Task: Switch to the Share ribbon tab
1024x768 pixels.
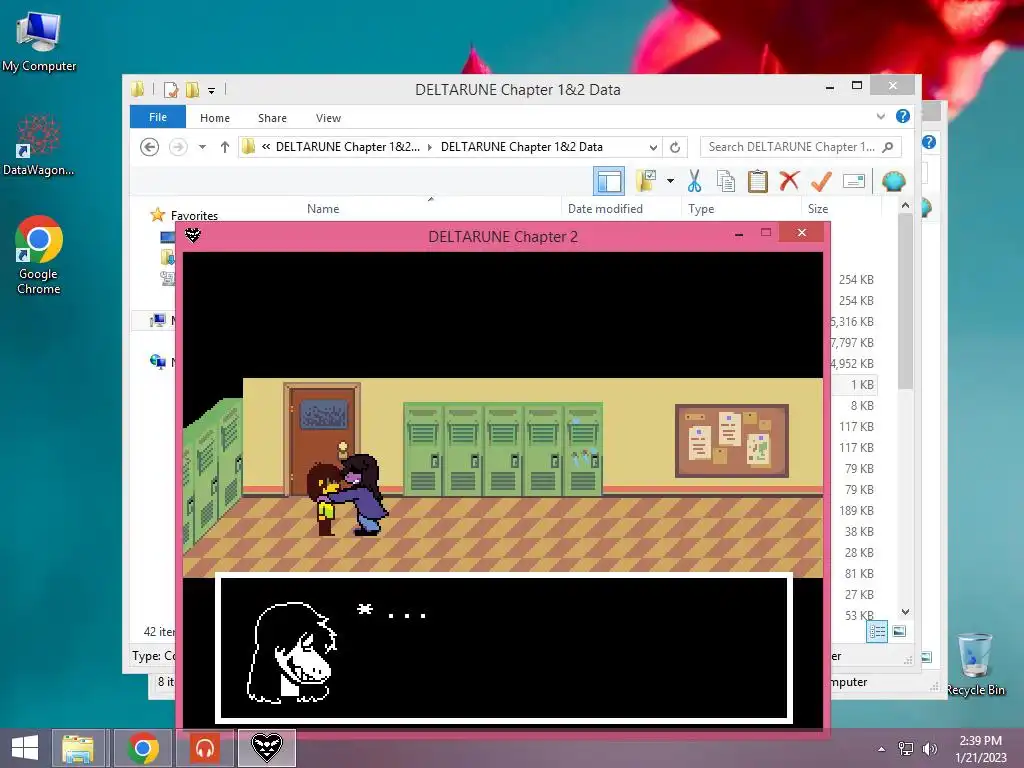Action: coord(272,118)
